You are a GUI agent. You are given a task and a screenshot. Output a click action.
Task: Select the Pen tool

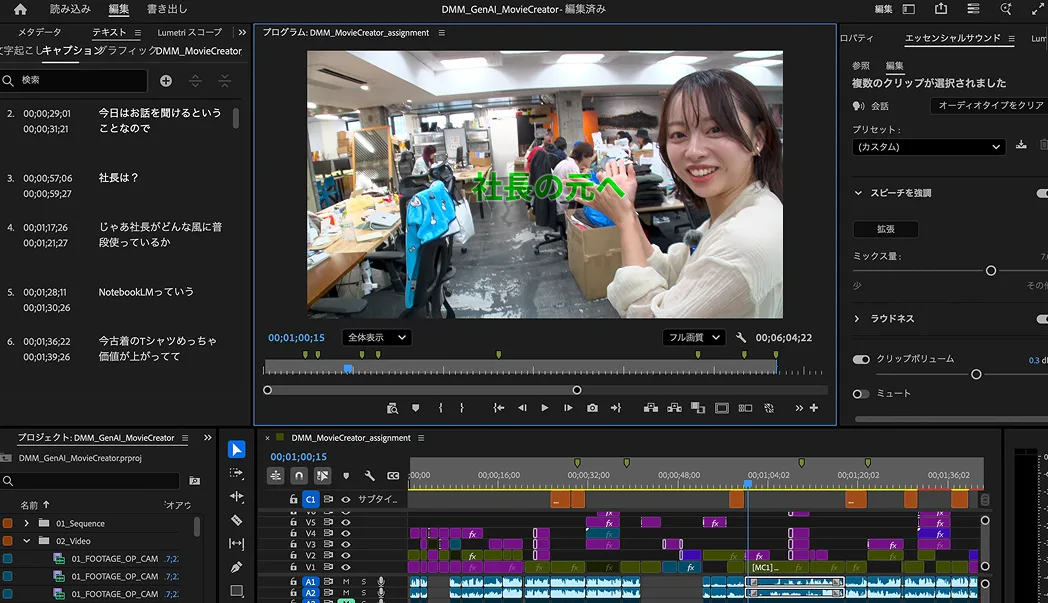click(x=236, y=568)
